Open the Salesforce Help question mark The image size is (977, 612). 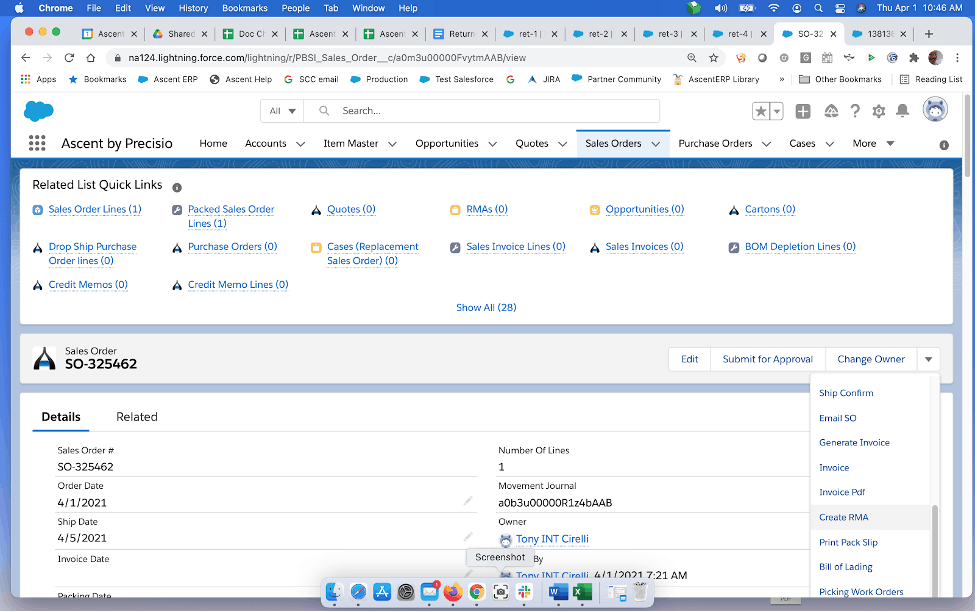[855, 111]
